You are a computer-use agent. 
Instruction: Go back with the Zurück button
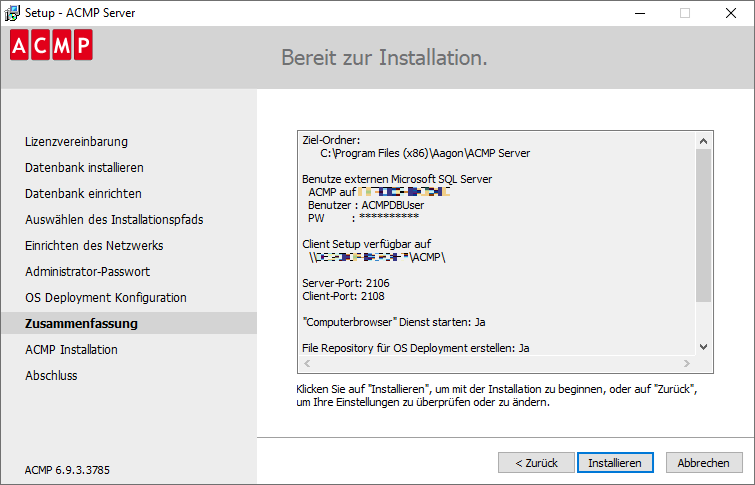tap(536, 463)
